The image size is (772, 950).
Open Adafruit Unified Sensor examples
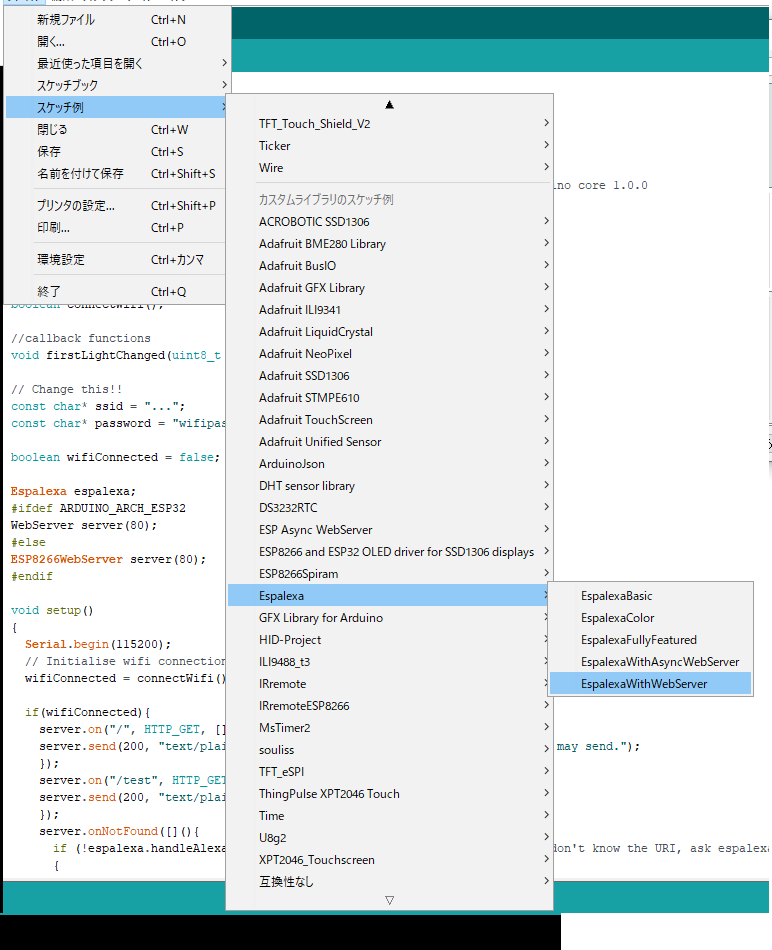tap(390, 442)
